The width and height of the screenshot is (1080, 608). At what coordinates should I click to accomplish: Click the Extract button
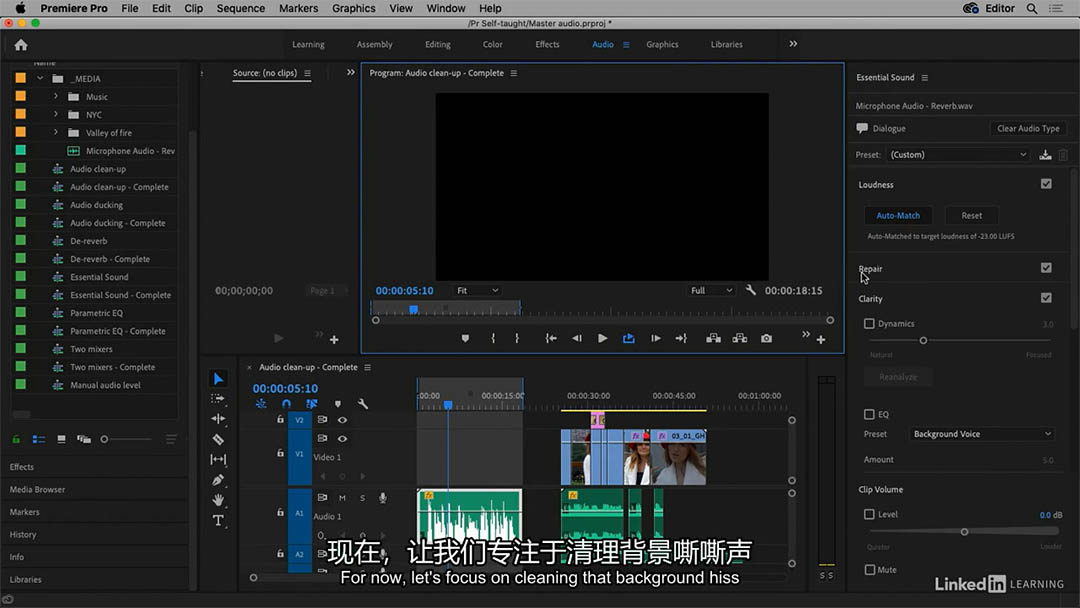pos(740,338)
